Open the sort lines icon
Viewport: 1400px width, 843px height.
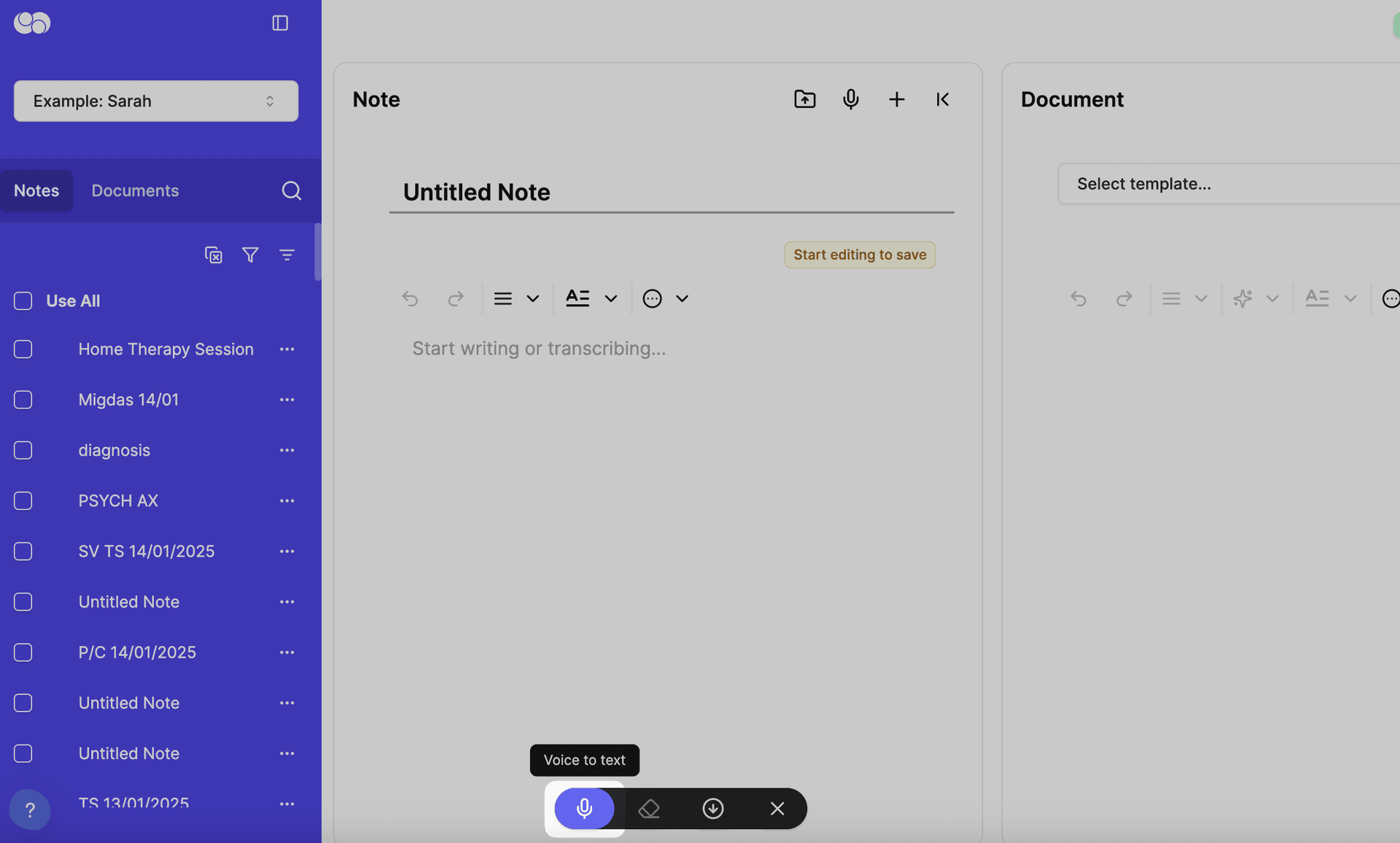pos(287,255)
